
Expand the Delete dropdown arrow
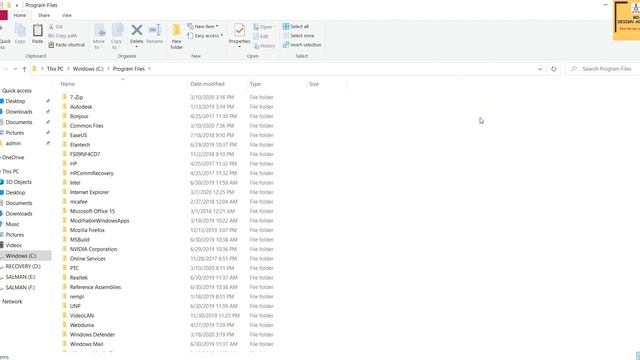[137, 47]
